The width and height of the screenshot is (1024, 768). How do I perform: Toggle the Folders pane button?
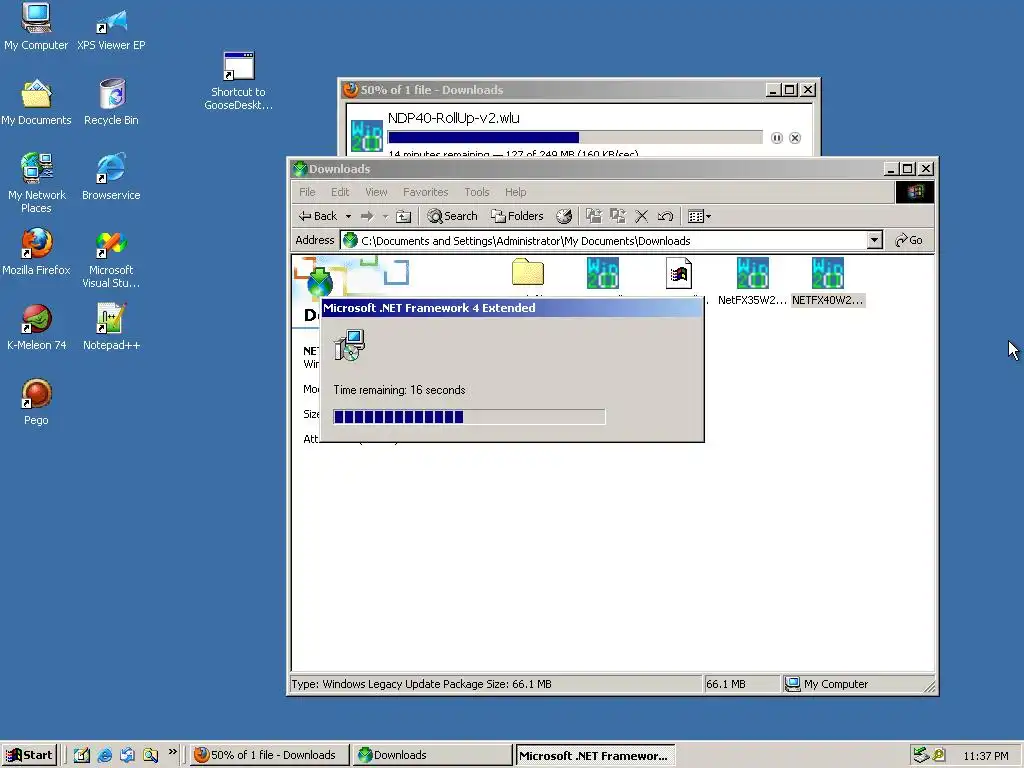point(517,216)
